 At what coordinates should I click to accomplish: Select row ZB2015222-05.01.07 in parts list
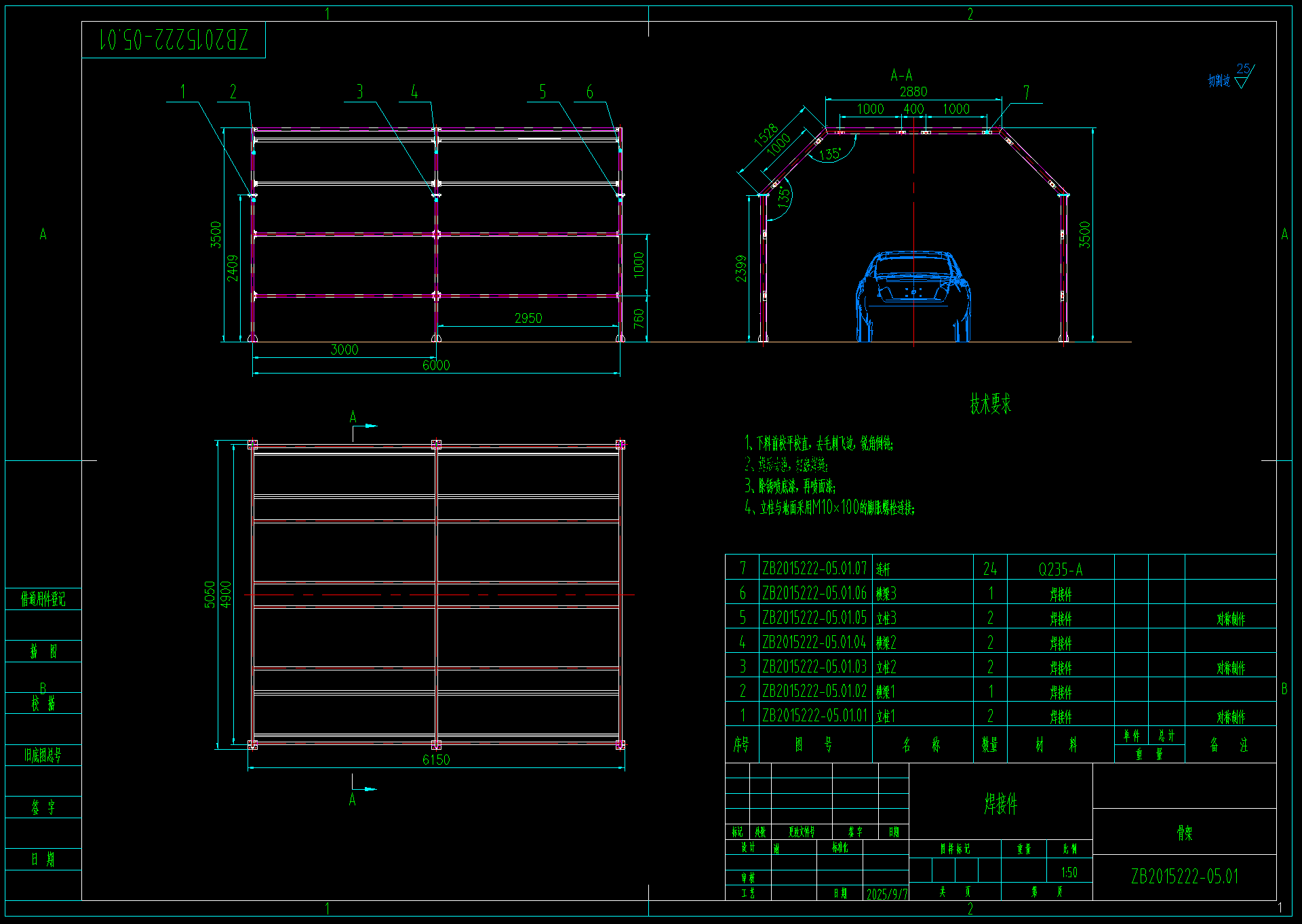tap(814, 568)
